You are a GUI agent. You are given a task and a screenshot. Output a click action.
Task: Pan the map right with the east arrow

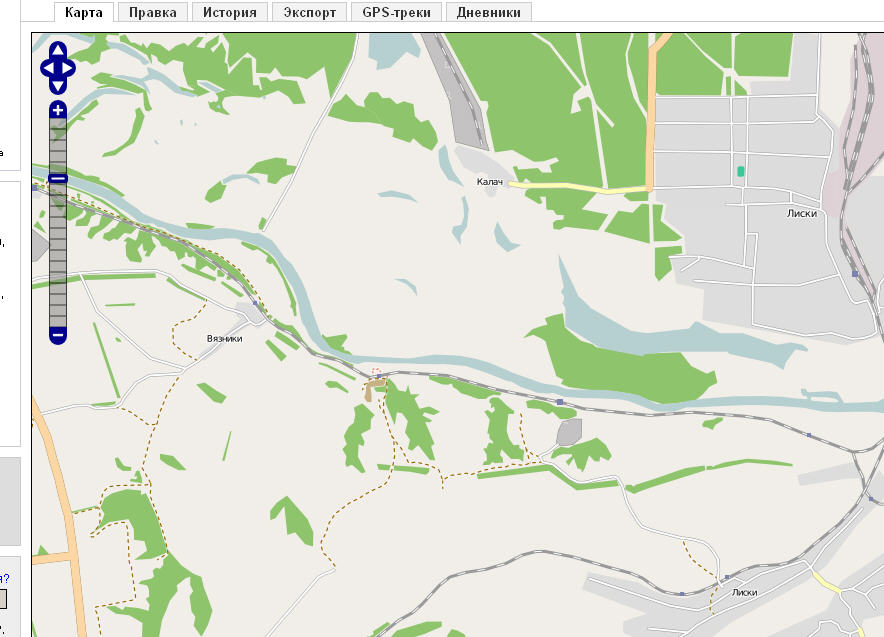pyautogui.click(x=68, y=68)
